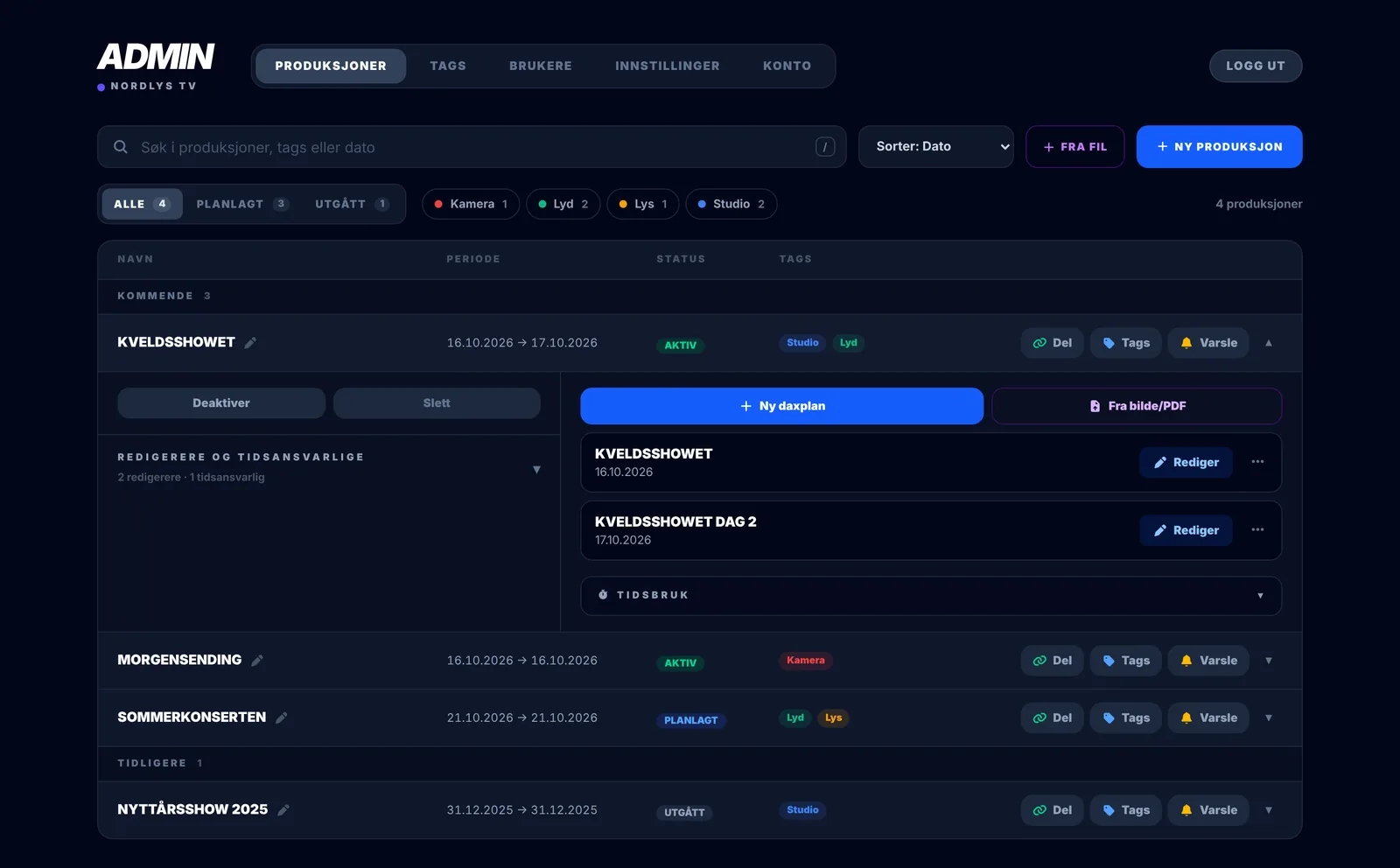Click the NY PRODUKSJON button
Image resolution: width=1400 pixels, height=868 pixels.
(1220, 147)
